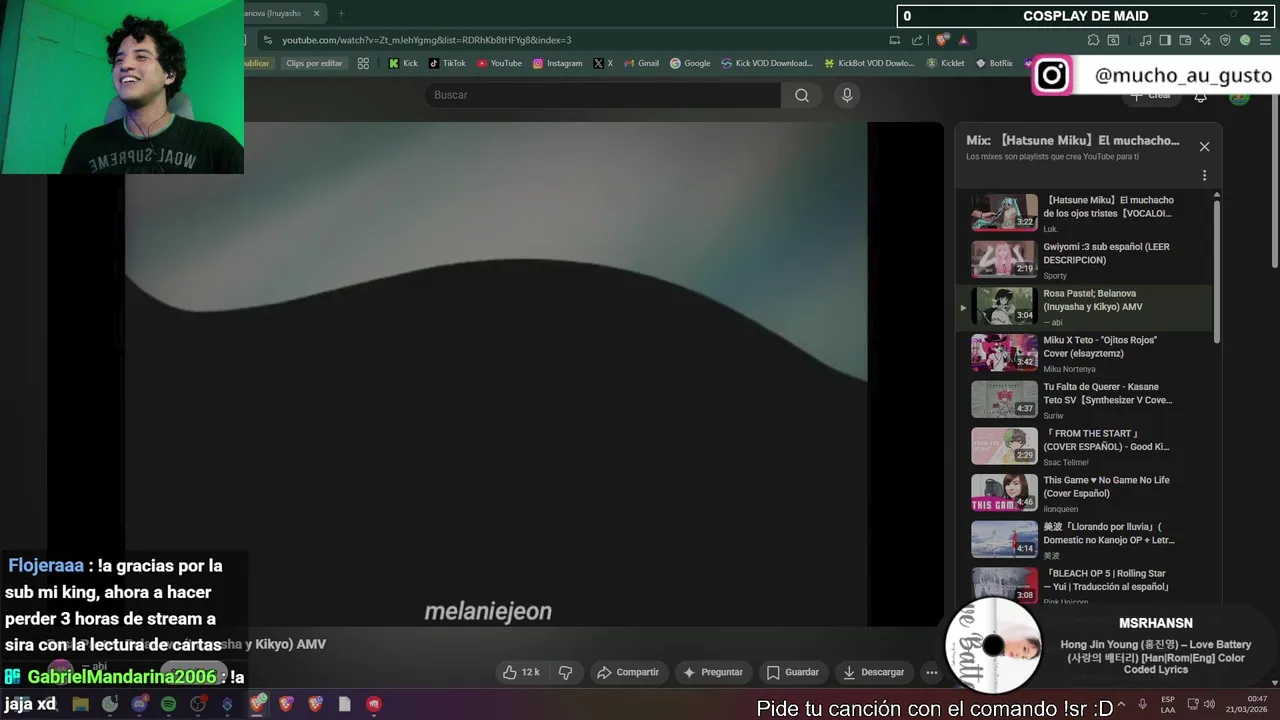Play Llorando por lluvia Domestic no Kanojo
1280x720 pixels.
click(x=1085, y=539)
